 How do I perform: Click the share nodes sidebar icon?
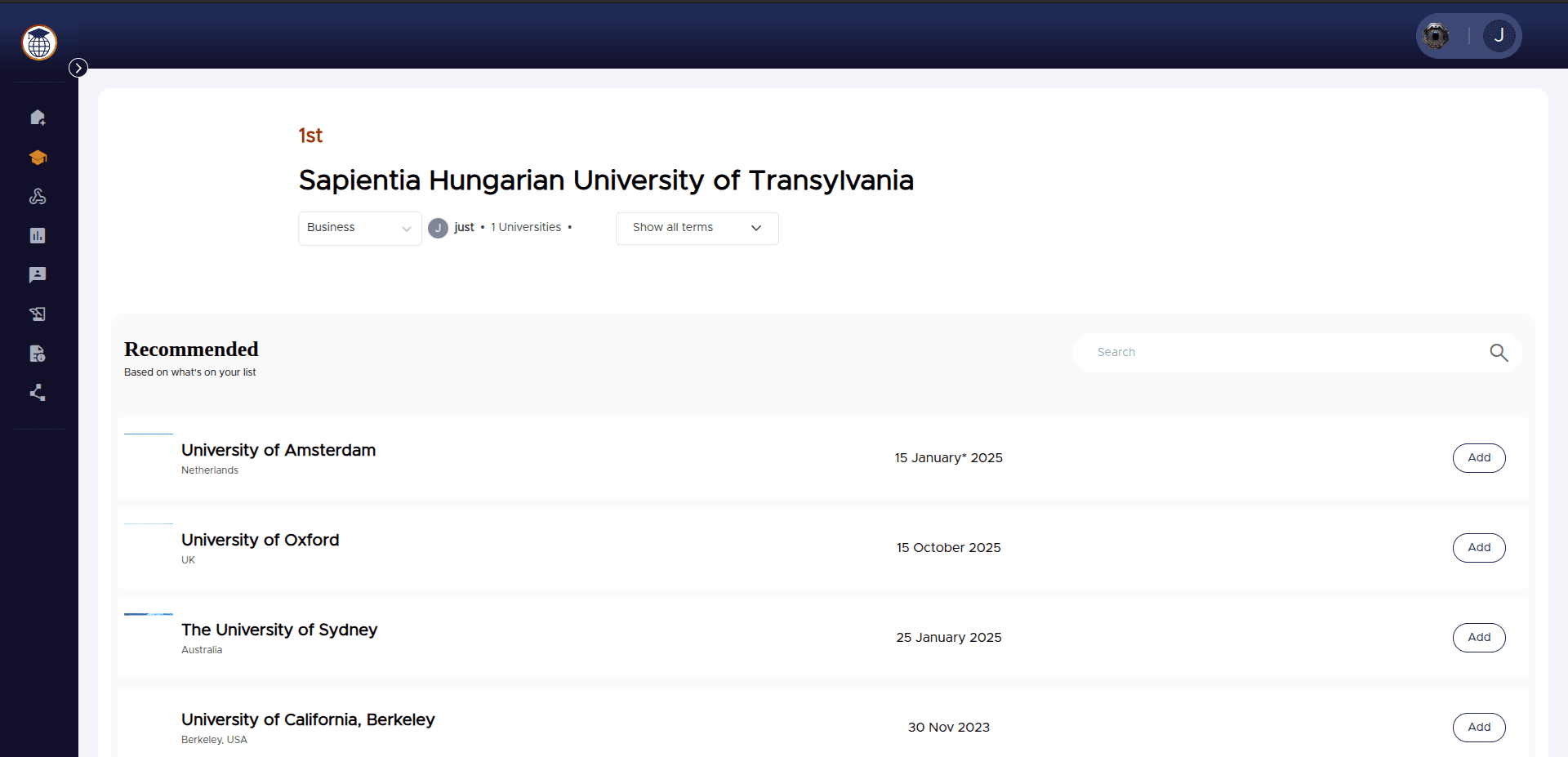(38, 393)
